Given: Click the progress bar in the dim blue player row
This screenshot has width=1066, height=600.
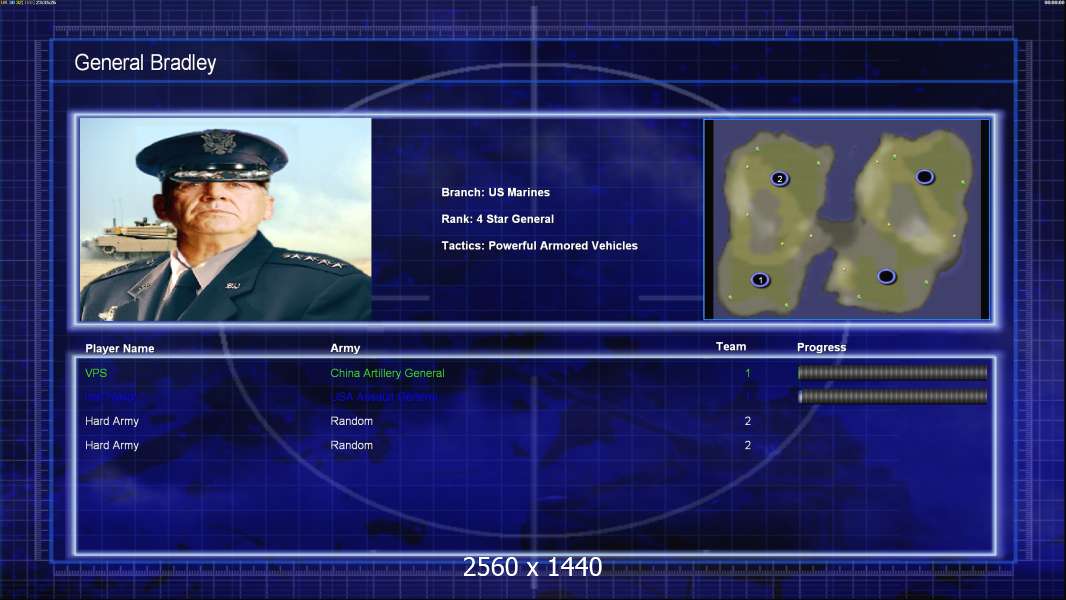Looking at the screenshot, I should click(x=892, y=396).
